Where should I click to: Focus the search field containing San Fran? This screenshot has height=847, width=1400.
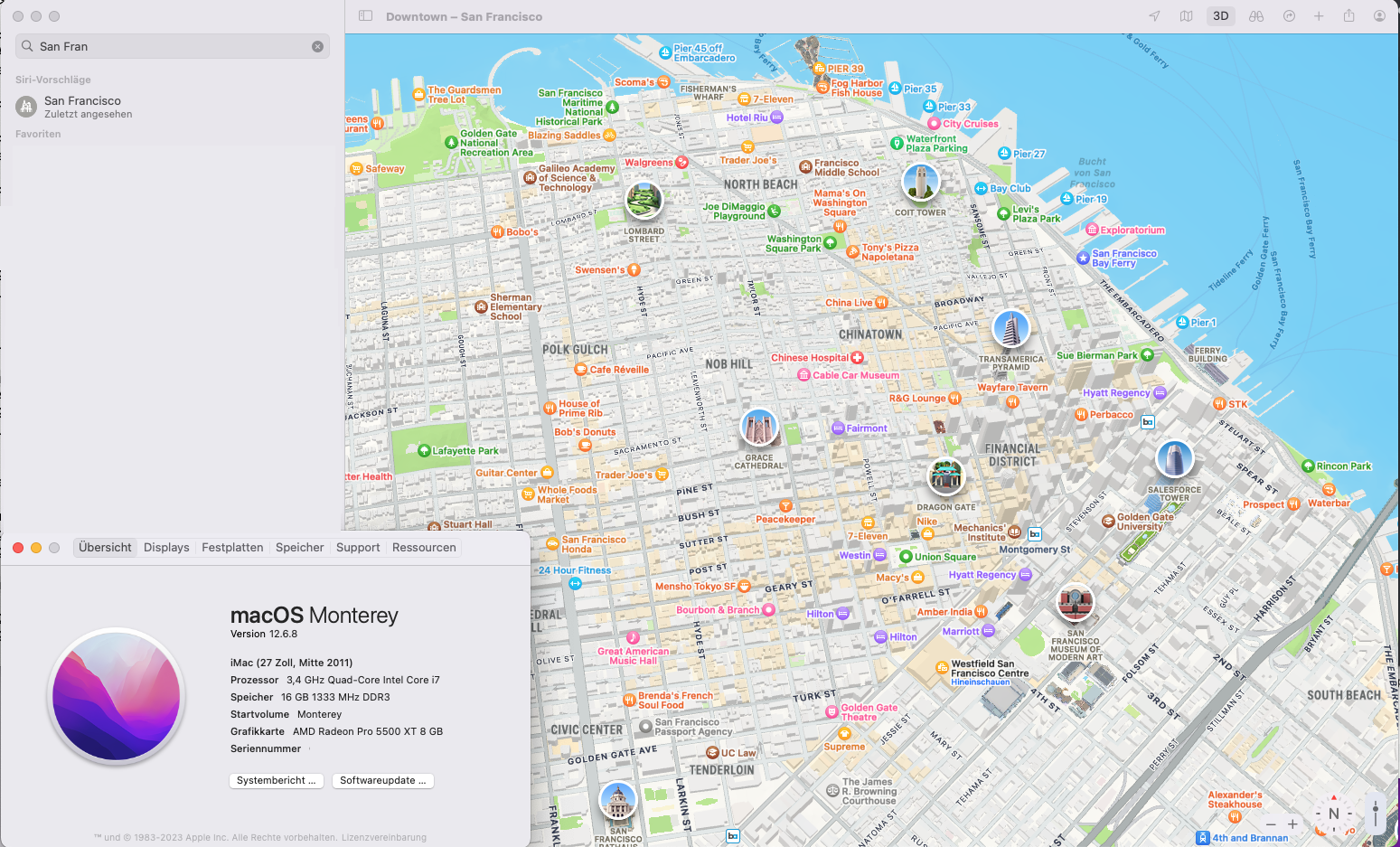coord(172,46)
